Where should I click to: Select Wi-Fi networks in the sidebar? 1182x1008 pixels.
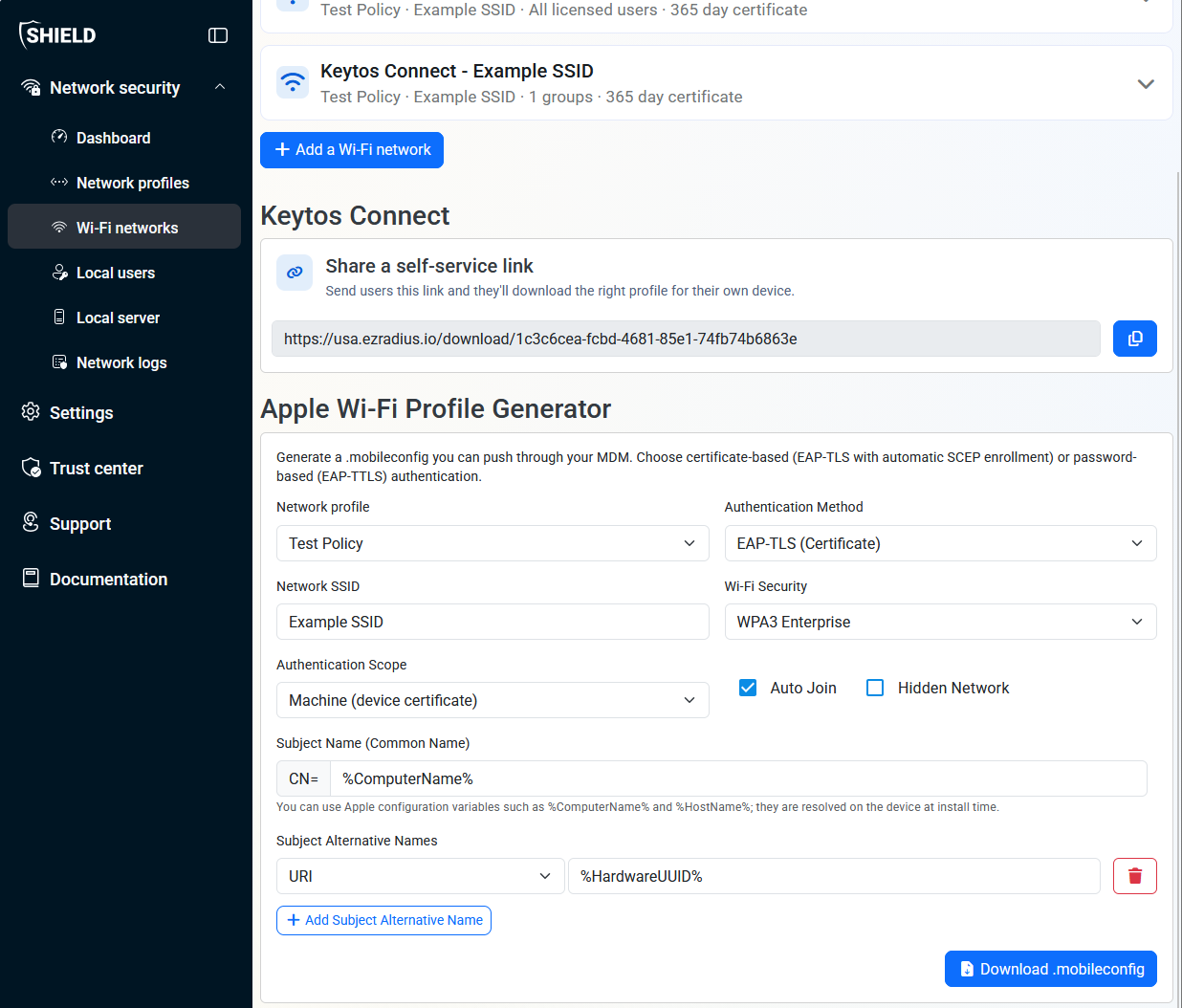point(124,228)
